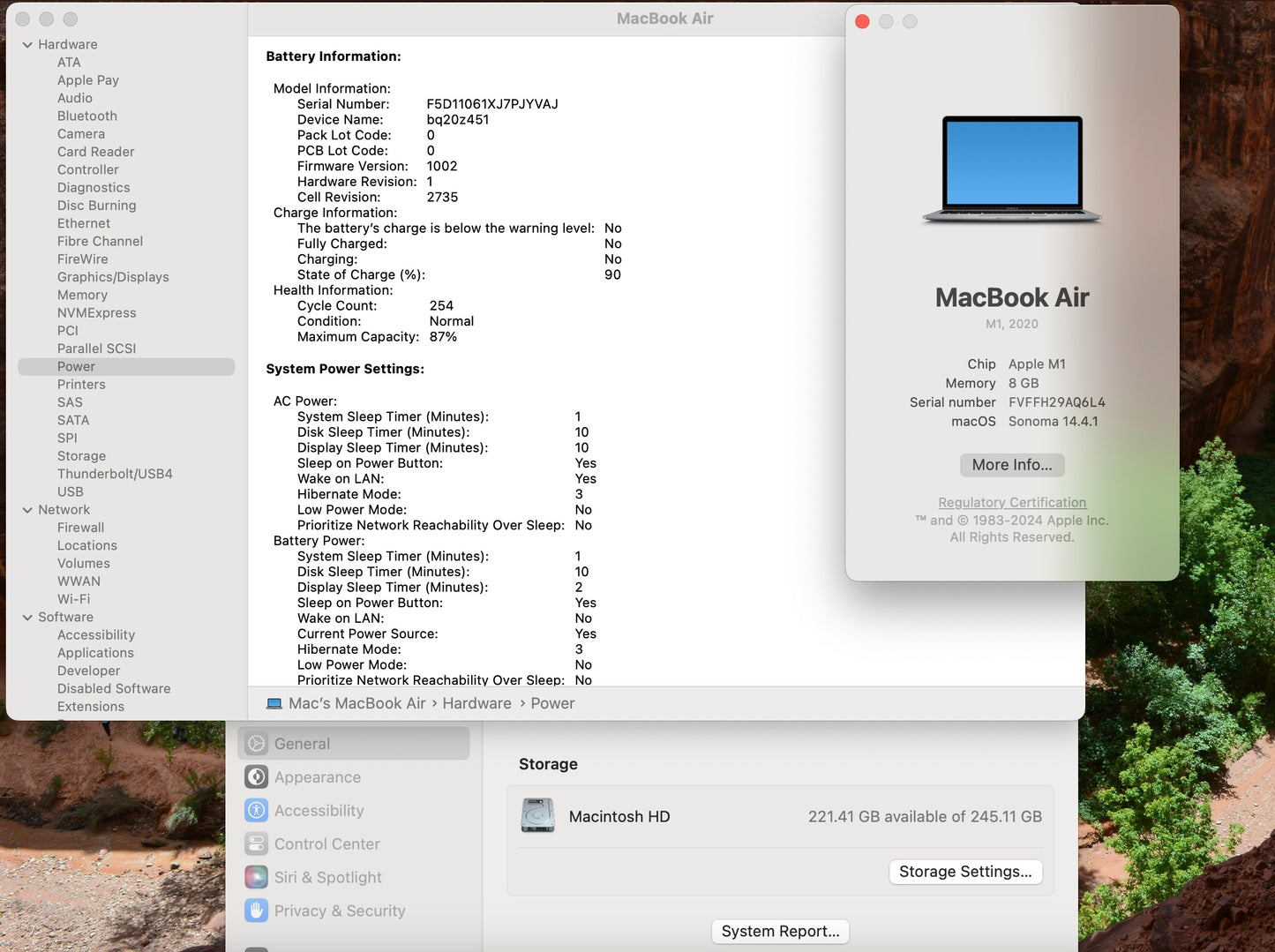Click the MacBook Air laptop image
This screenshot has width=1275, height=952.
(x=1012, y=169)
